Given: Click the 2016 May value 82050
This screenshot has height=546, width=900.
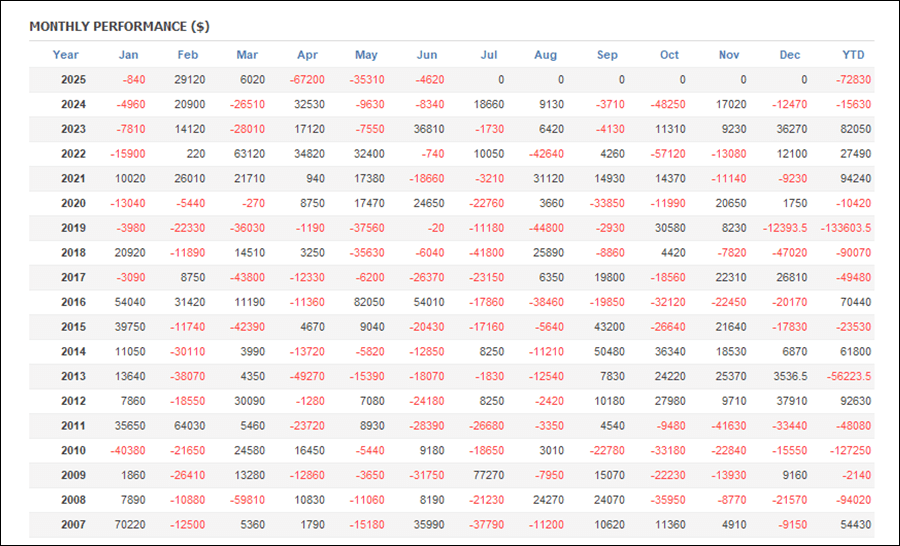Looking at the screenshot, I should [x=369, y=302].
